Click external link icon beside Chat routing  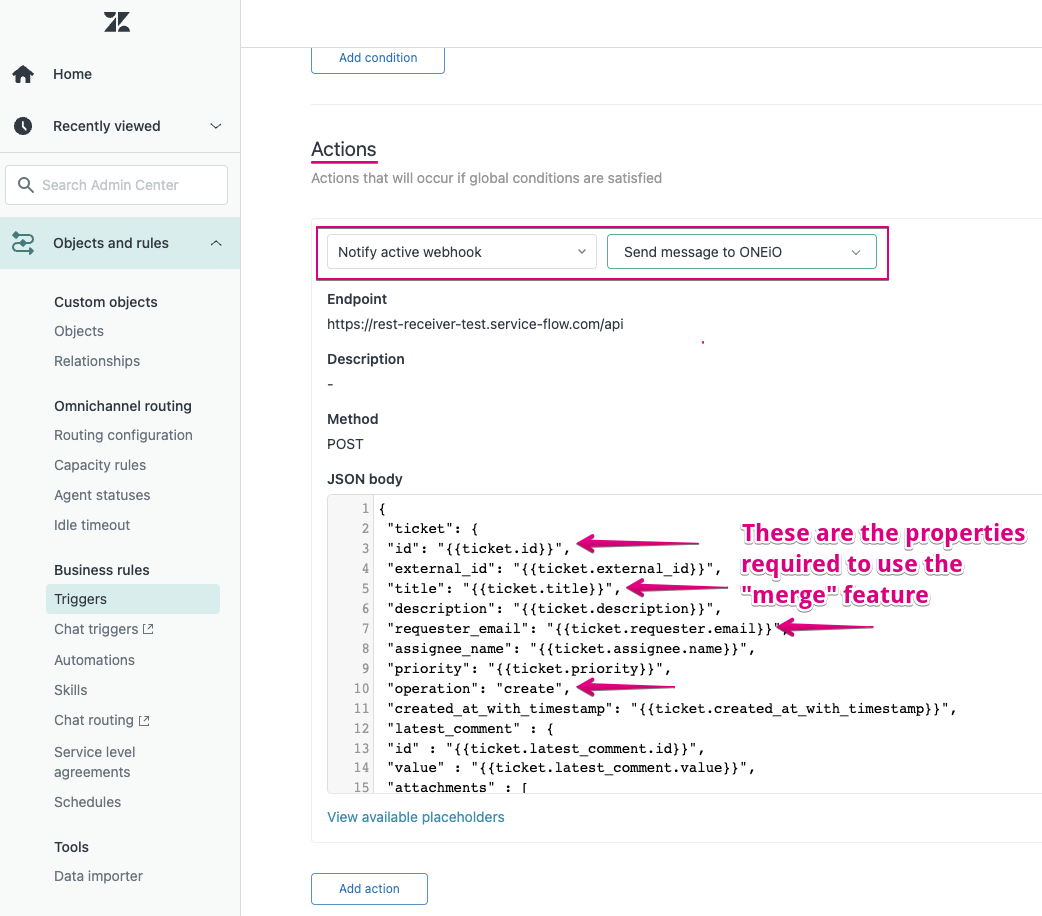click(x=144, y=721)
